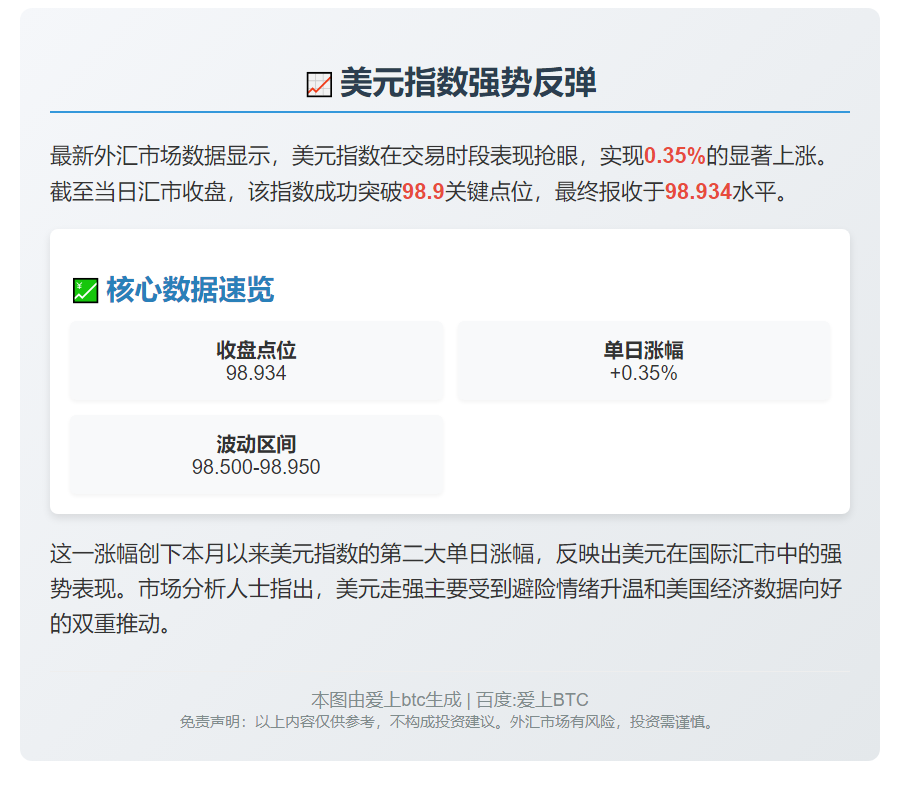Click the 免责声明 disclaimer line
Viewport: 900px width, 793px height.
click(x=449, y=722)
